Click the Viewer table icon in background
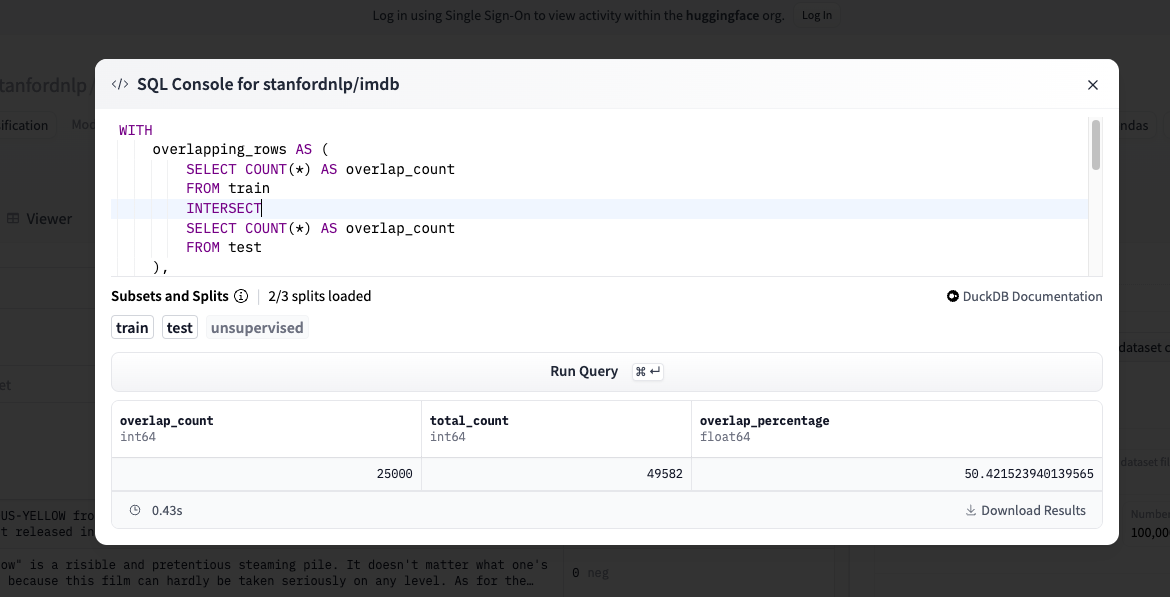 click(14, 219)
